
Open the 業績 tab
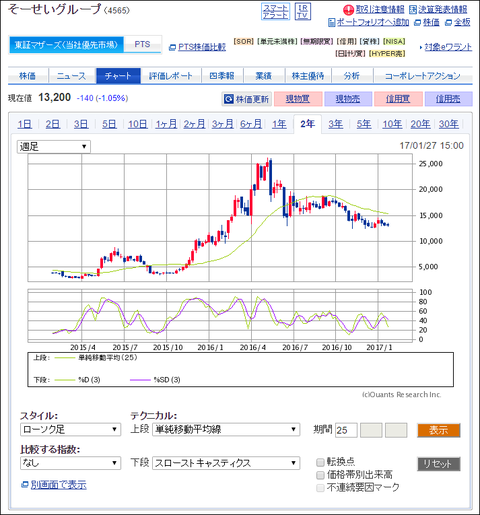click(x=264, y=76)
